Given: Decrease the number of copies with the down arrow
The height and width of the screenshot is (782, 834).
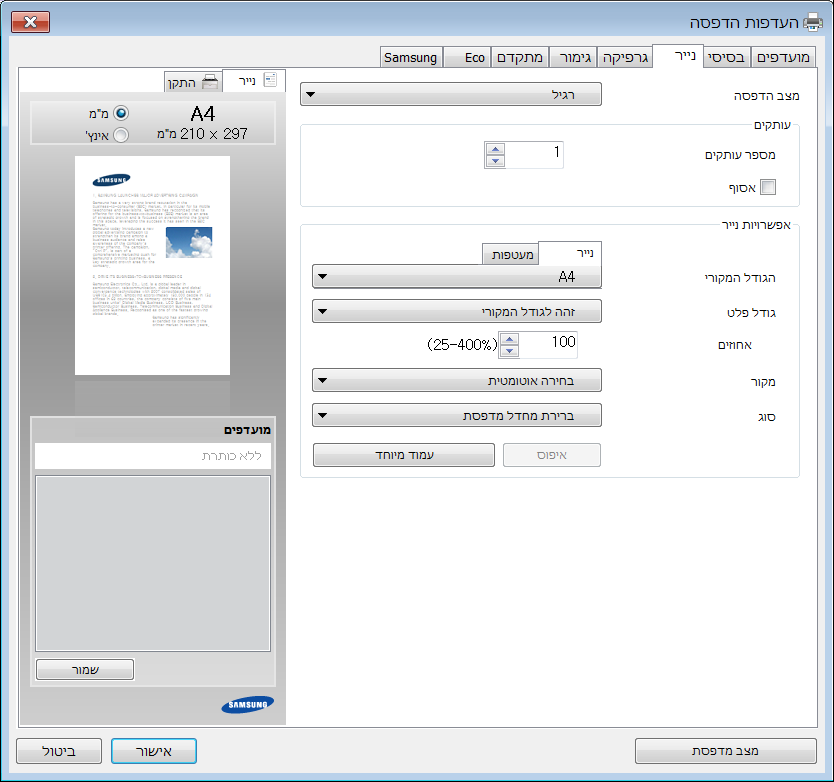Looking at the screenshot, I should point(495,160).
